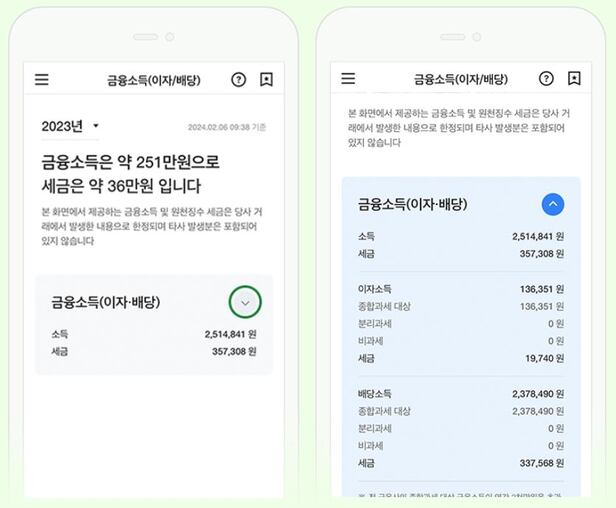Open hamburger menu on right phone
Viewport: 616px width, 508px height.
(x=348, y=78)
